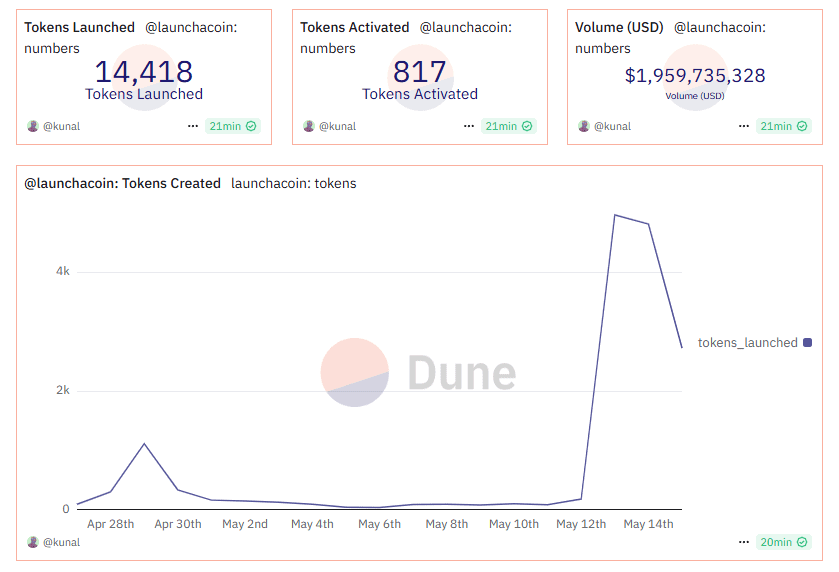Click the May 4th axis label
The image size is (839, 572).
[x=312, y=524]
